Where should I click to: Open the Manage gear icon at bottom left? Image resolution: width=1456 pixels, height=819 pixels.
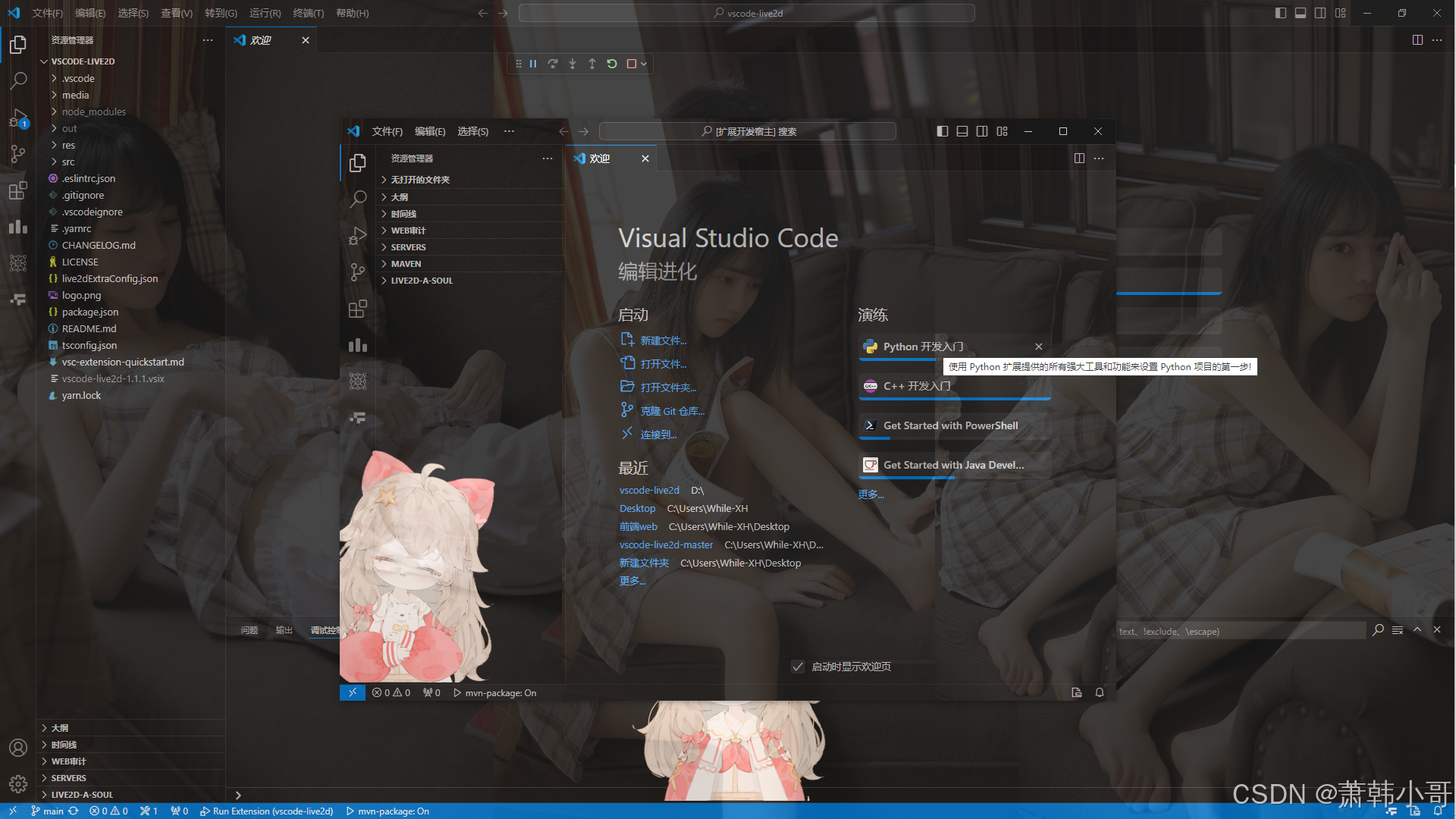click(18, 783)
